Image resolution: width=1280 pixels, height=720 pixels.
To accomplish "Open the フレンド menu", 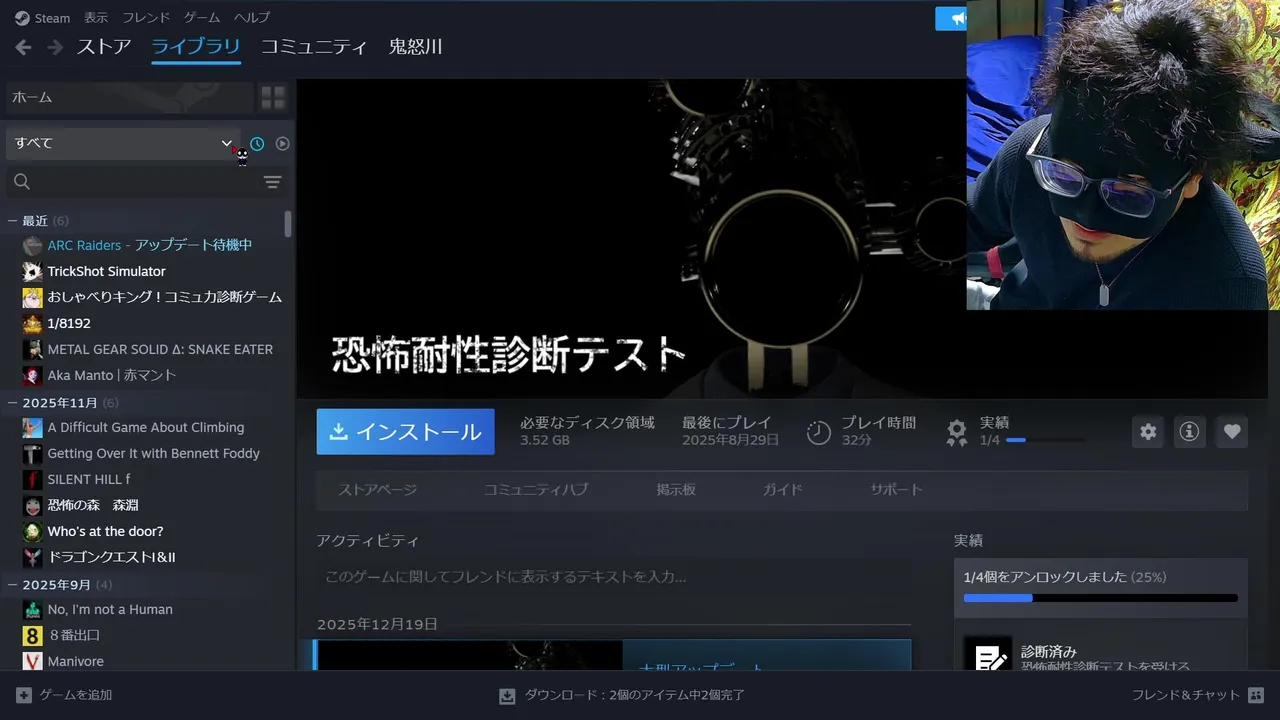I will (x=146, y=18).
